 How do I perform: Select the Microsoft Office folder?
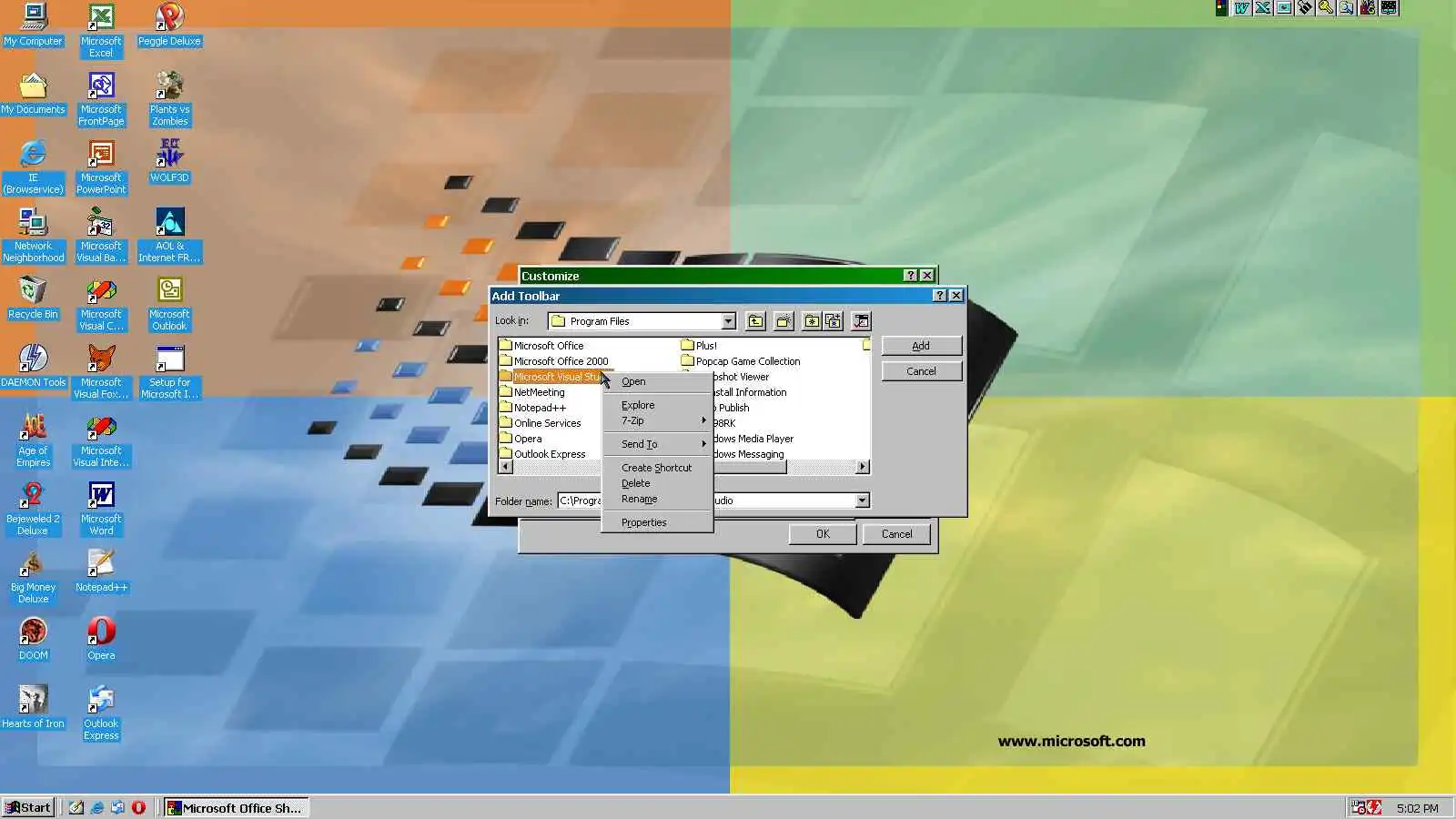pyautogui.click(x=541, y=346)
